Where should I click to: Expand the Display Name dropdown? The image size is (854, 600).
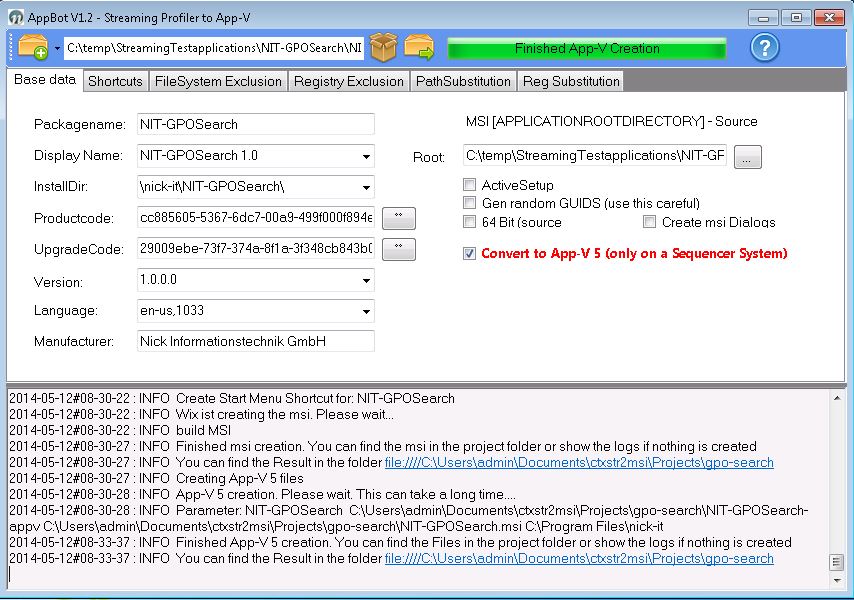click(x=366, y=156)
